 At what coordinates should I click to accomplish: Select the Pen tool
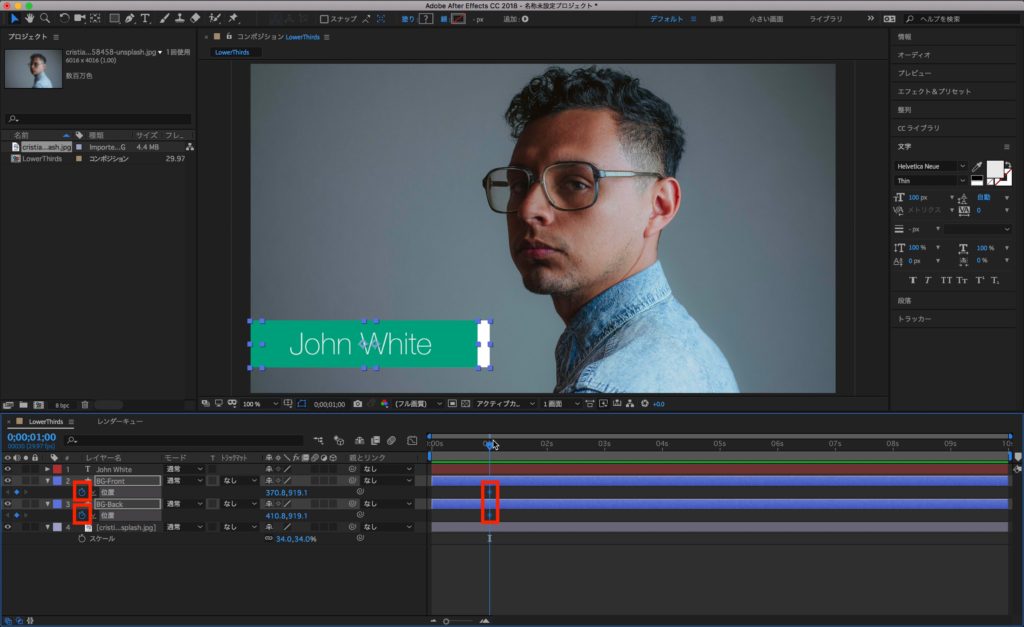click(130, 18)
